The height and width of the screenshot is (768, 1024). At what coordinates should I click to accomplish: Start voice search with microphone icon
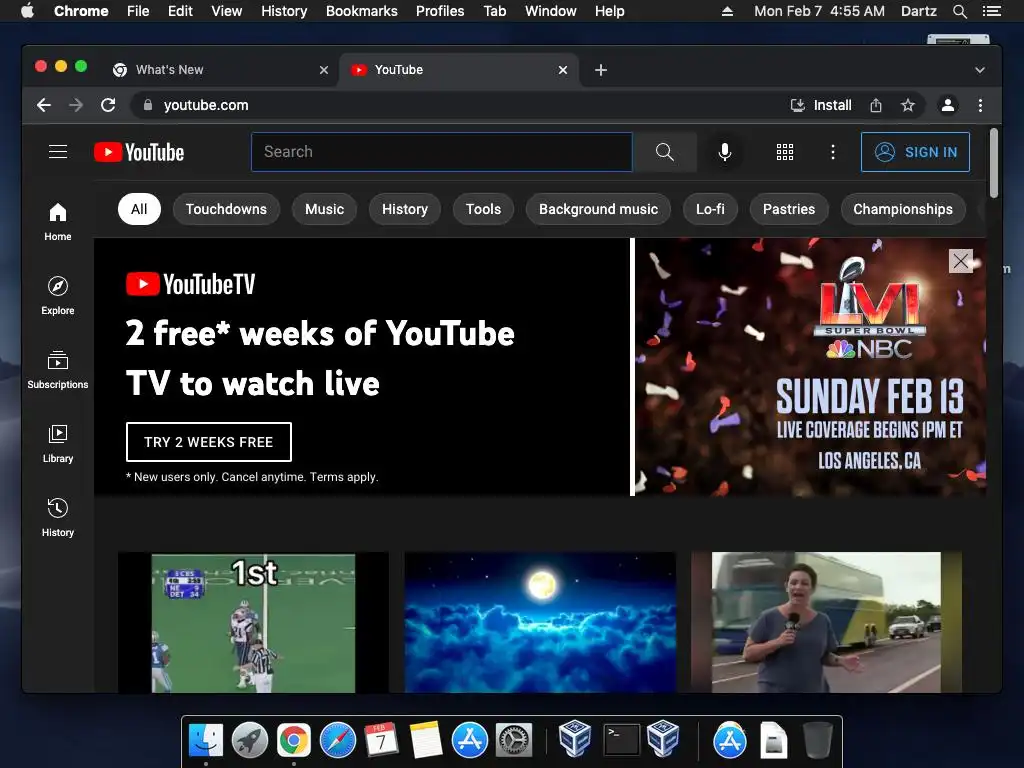click(x=724, y=152)
